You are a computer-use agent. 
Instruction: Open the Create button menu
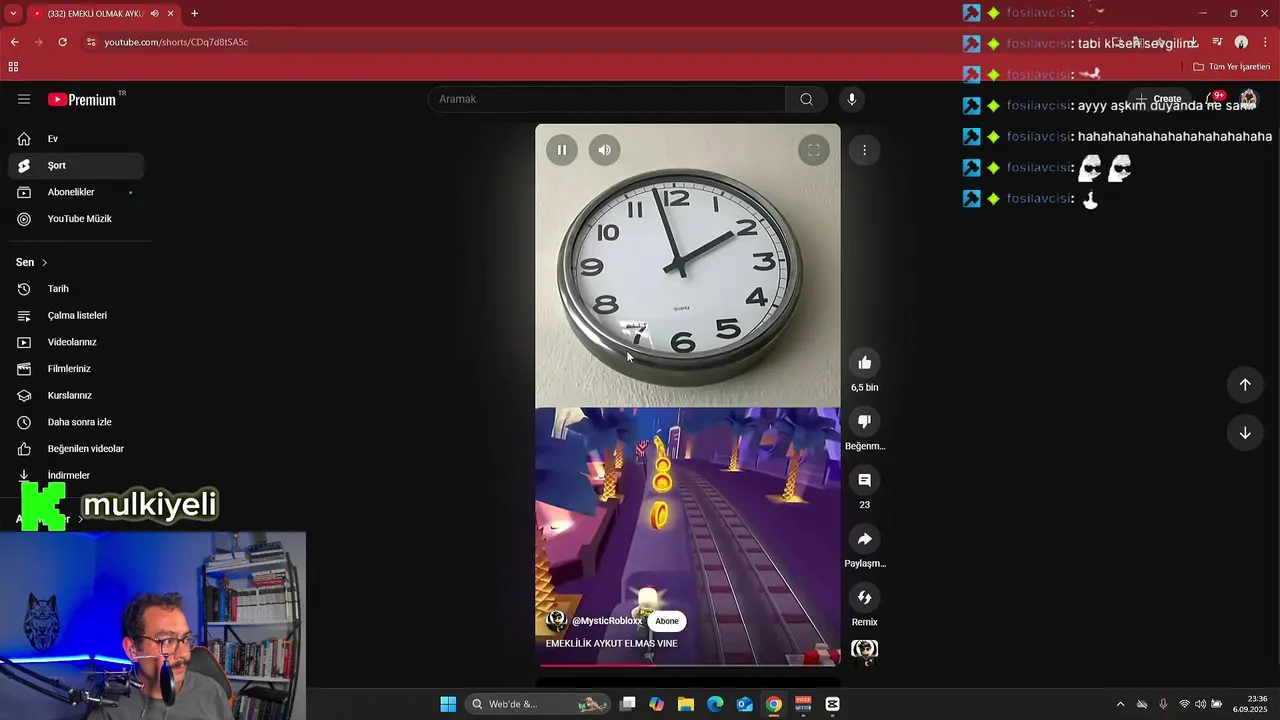click(x=1160, y=99)
